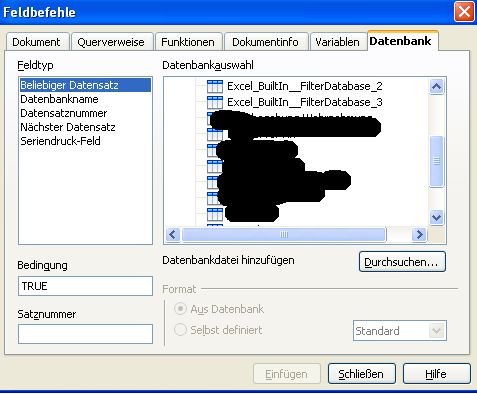
Task: Click the table icon beside Excel_BuiltIn__FilterDatabase_3
Action: 215,102
